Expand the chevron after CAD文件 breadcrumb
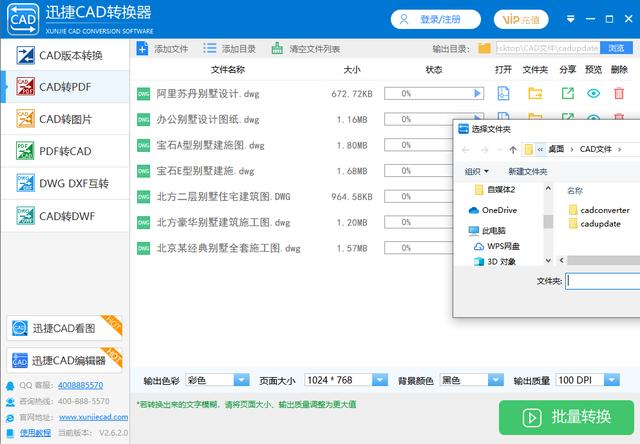 coord(620,150)
